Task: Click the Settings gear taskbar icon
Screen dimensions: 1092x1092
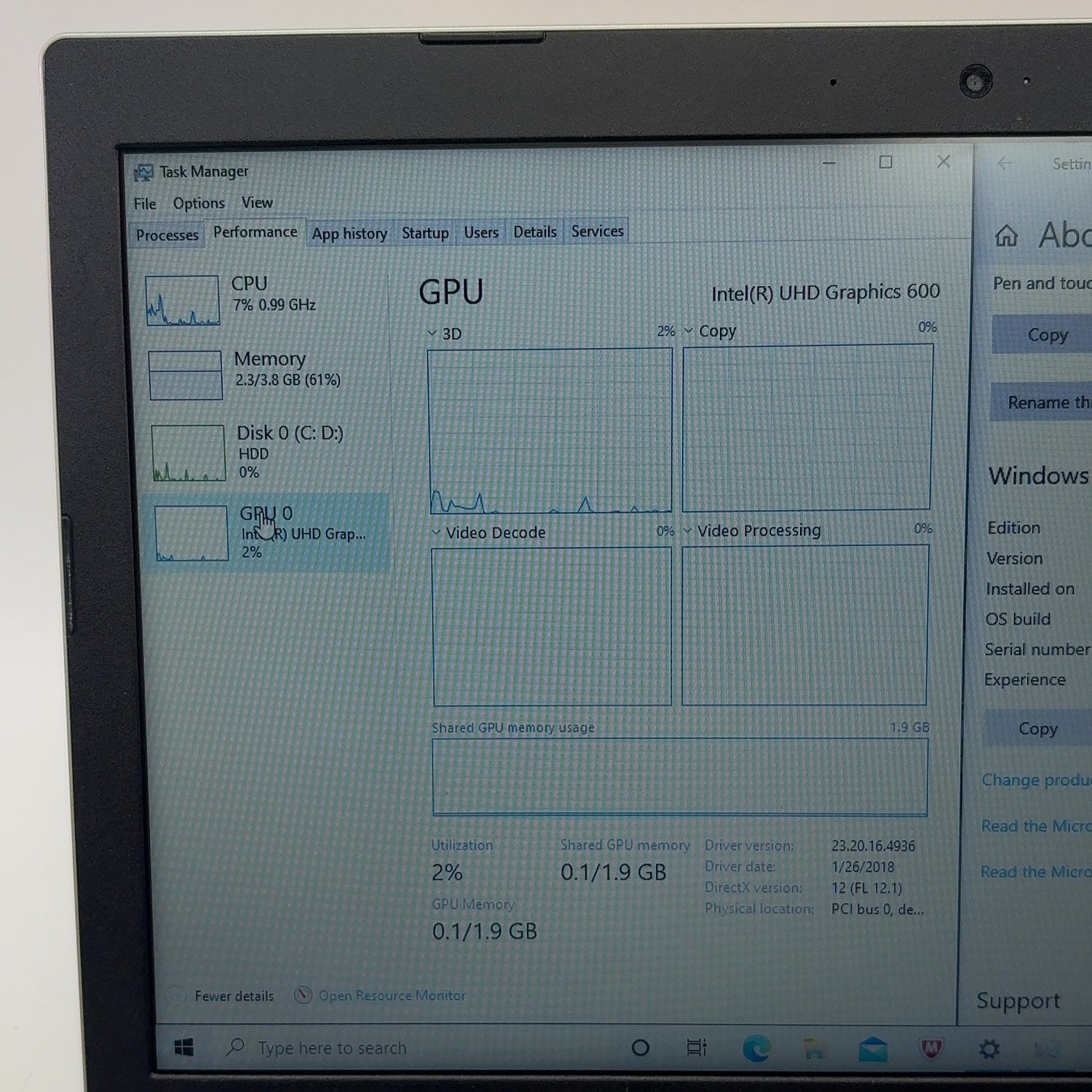Action: click(x=989, y=1049)
